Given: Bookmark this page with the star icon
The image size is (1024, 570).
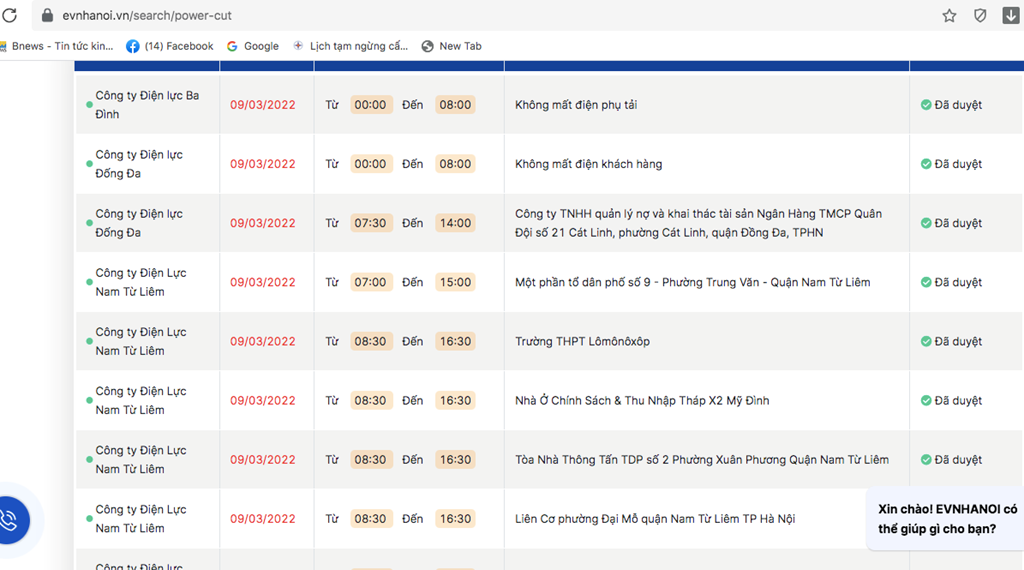Looking at the screenshot, I should (949, 16).
